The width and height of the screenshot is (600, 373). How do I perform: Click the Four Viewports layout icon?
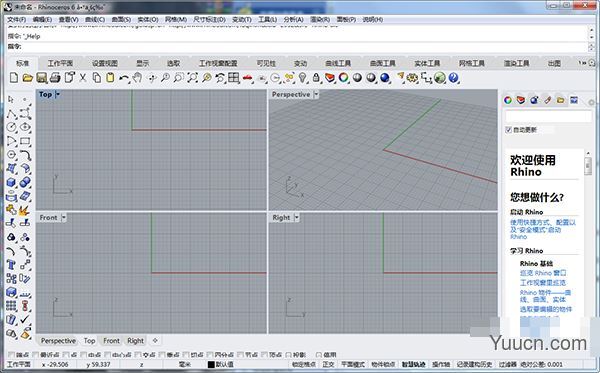[234, 78]
